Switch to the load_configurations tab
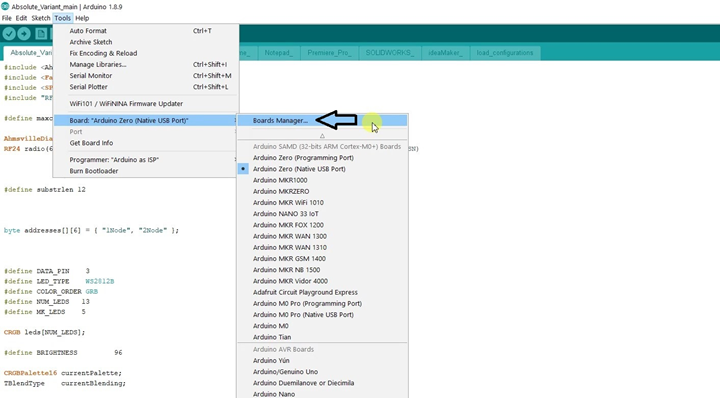 click(505, 53)
